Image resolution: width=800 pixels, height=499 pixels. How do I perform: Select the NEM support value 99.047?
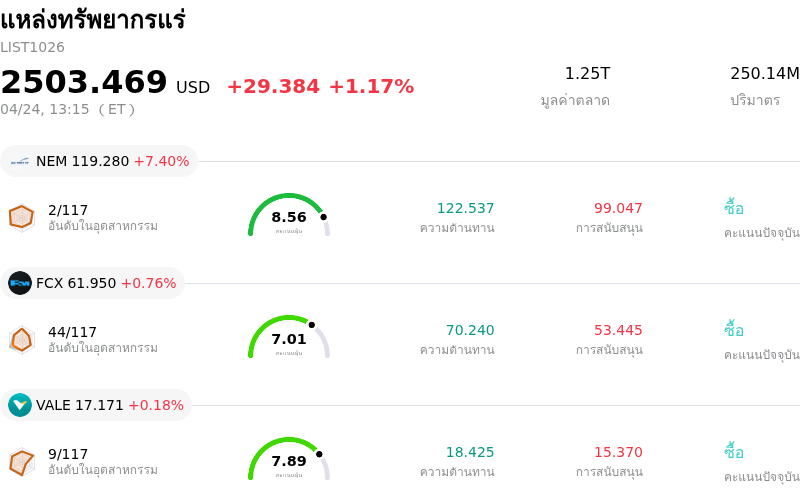tap(618, 208)
